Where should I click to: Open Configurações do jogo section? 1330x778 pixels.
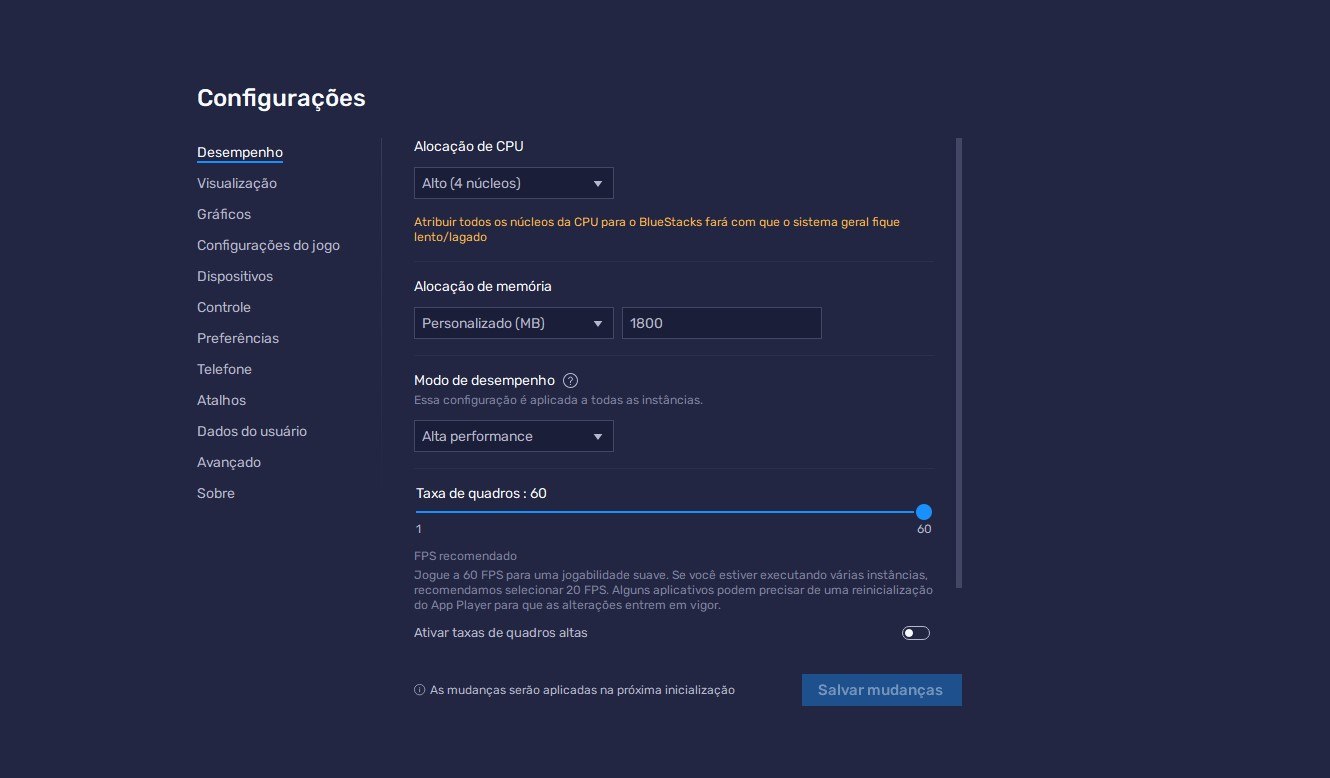point(268,245)
